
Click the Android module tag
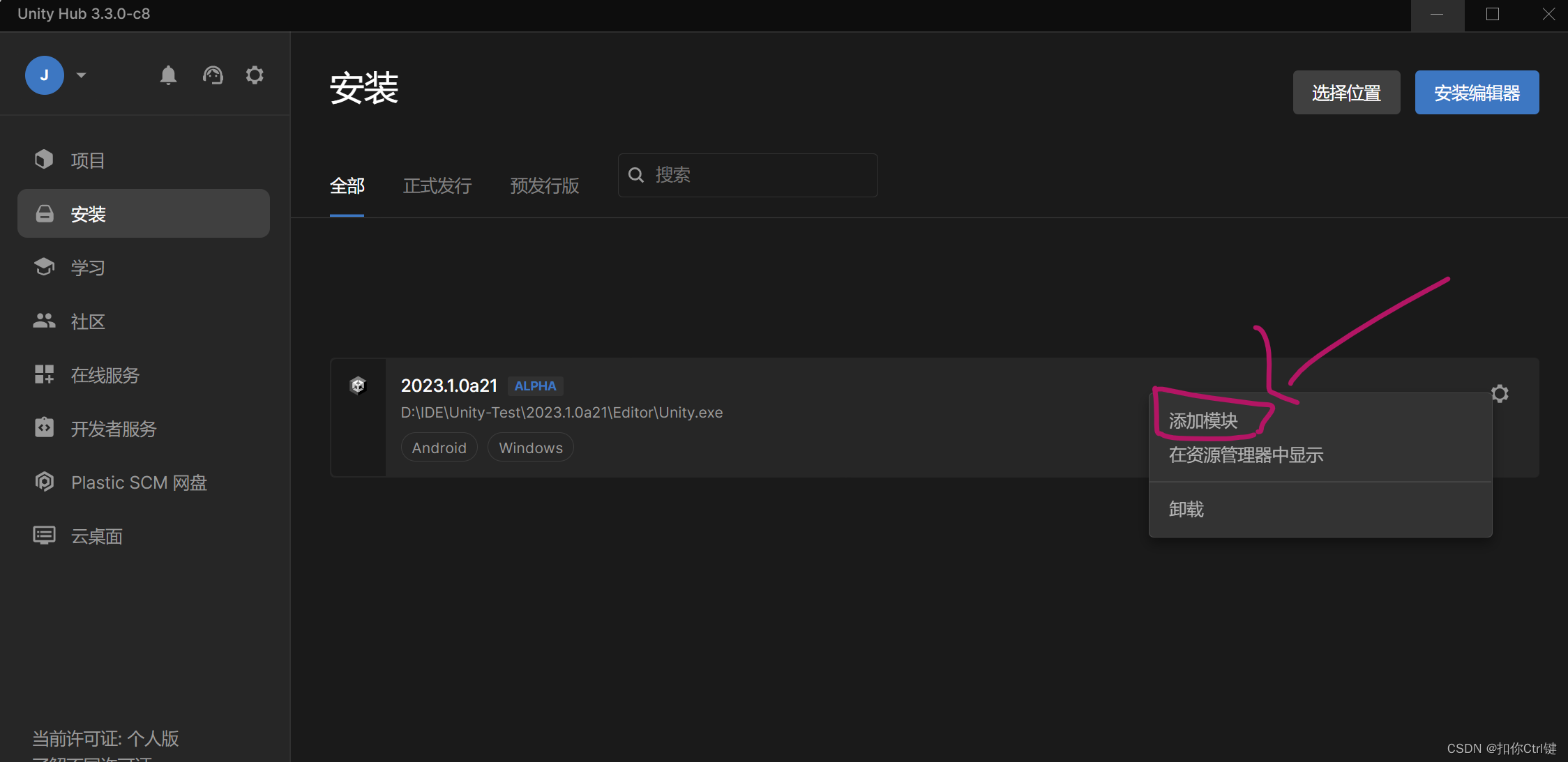tap(439, 448)
